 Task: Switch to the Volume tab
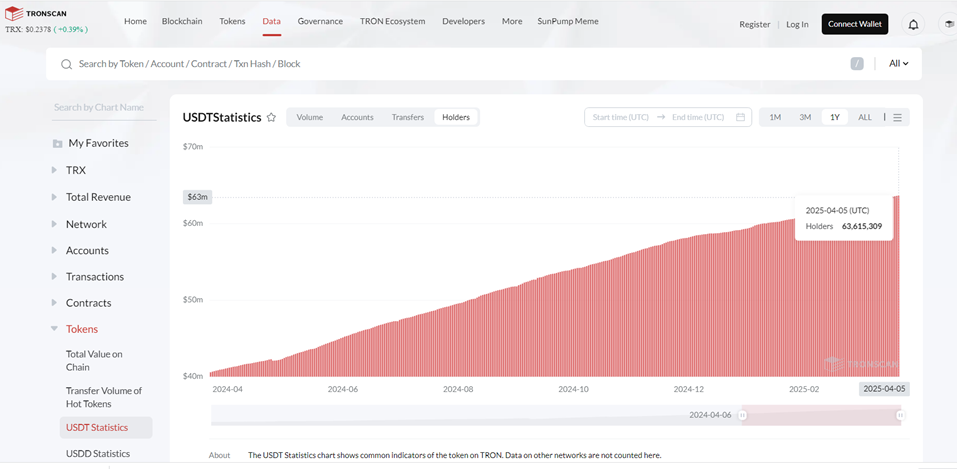(x=309, y=117)
